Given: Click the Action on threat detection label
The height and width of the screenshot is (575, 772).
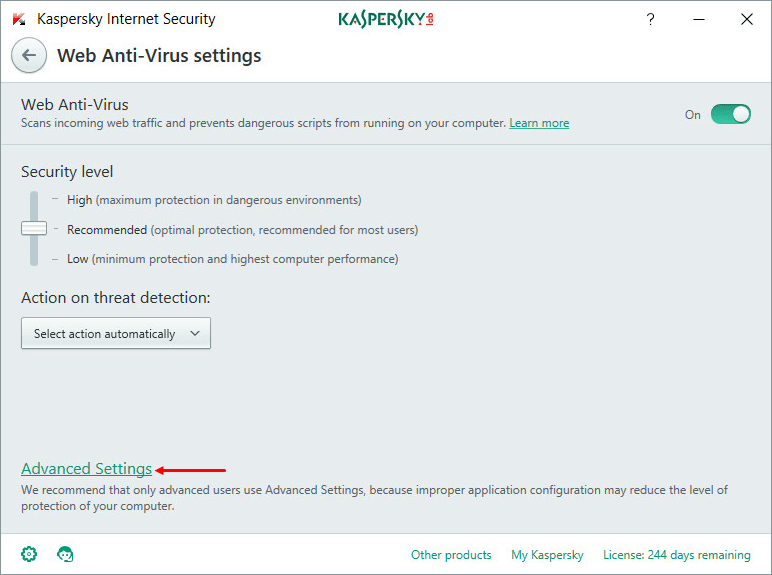Looking at the screenshot, I should point(116,298).
